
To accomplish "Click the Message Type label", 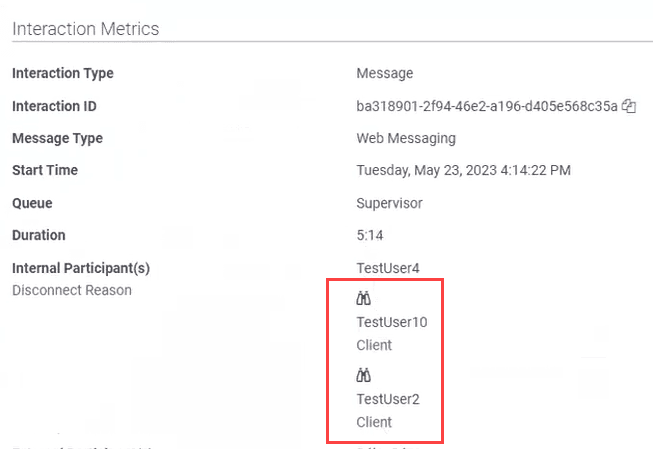I will coord(57,138).
